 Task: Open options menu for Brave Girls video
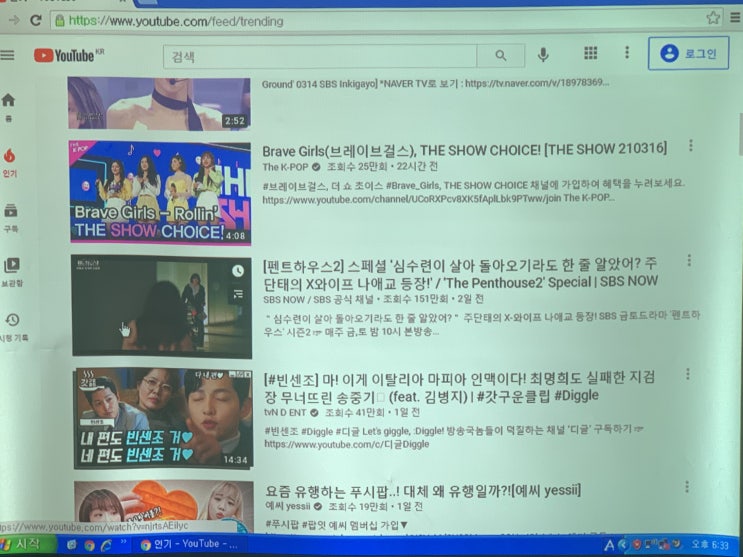pos(690,146)
